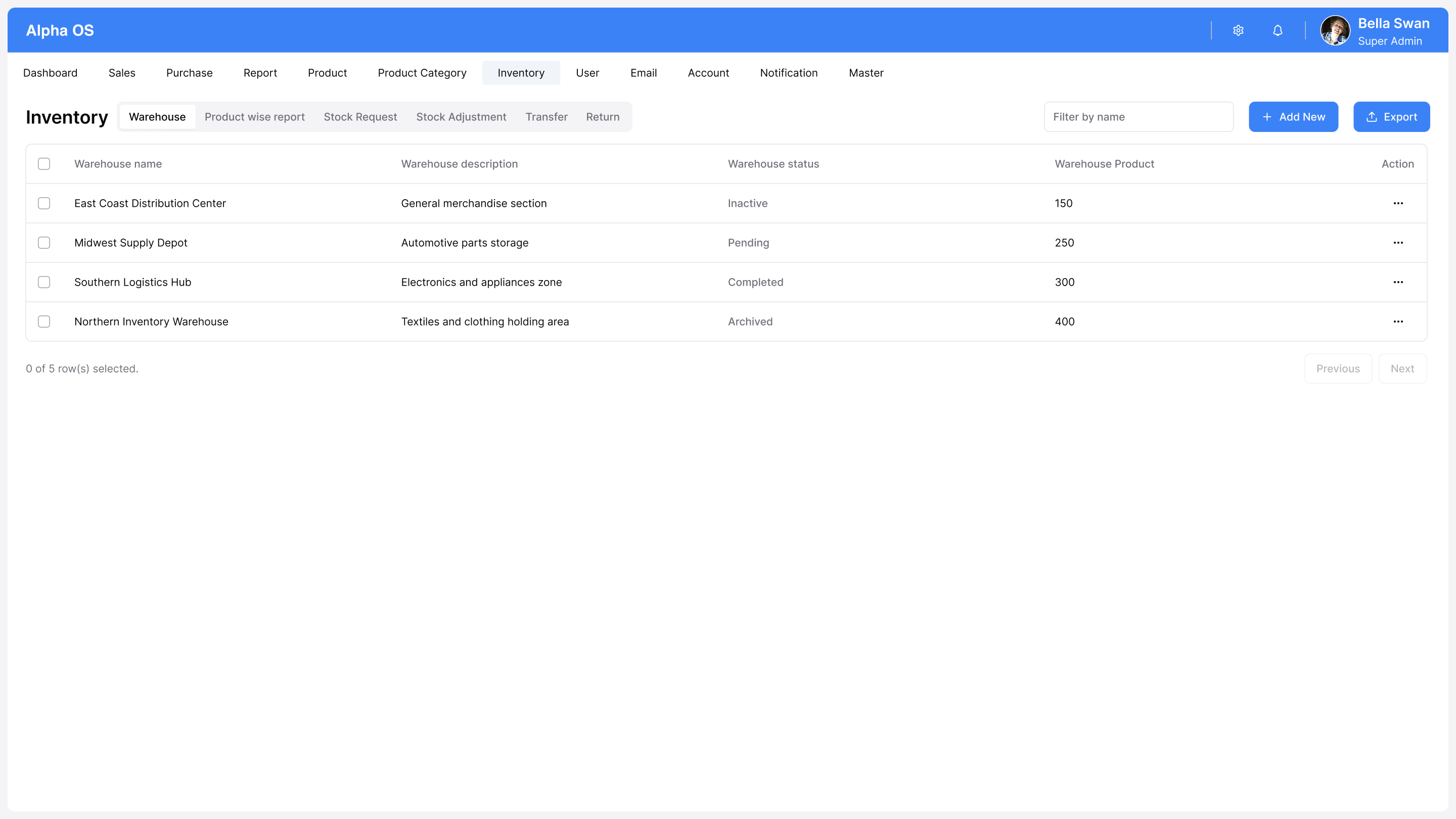Click the Add New button
Viewport: 1456px width, 819px height.
(1293, 117)
